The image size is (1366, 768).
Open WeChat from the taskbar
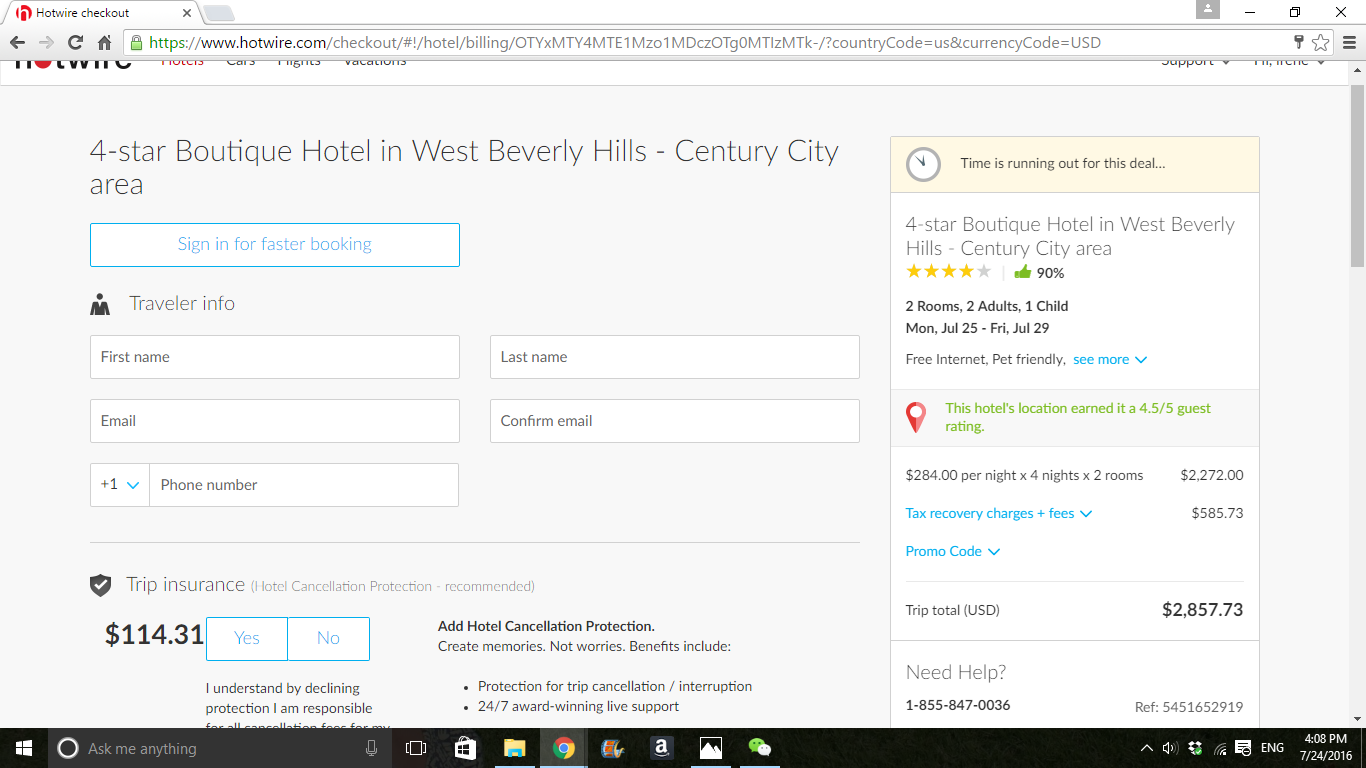click(760, 748)
